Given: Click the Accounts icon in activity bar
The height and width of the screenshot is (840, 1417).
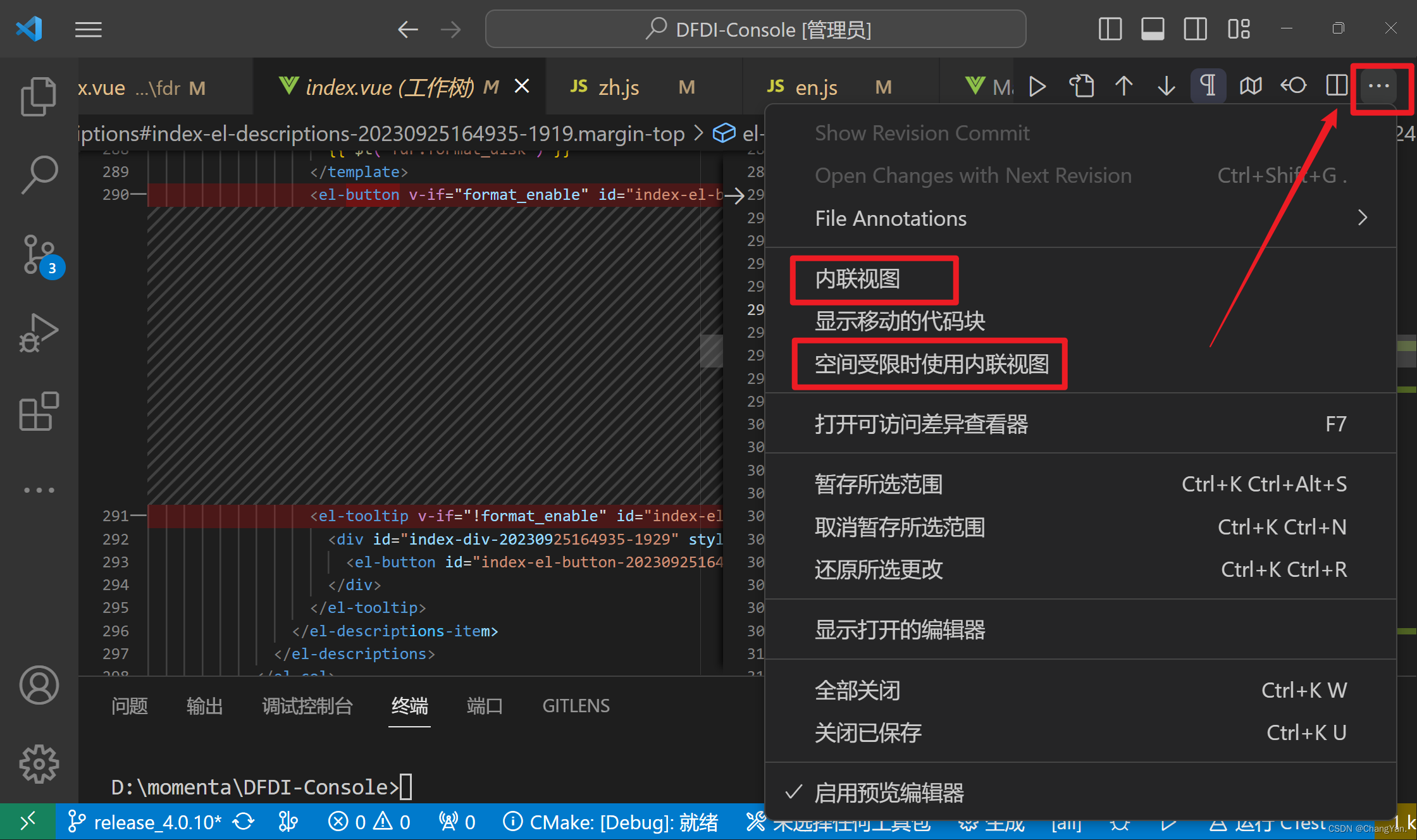Looking at the screenshot, I should click(39, 685).
